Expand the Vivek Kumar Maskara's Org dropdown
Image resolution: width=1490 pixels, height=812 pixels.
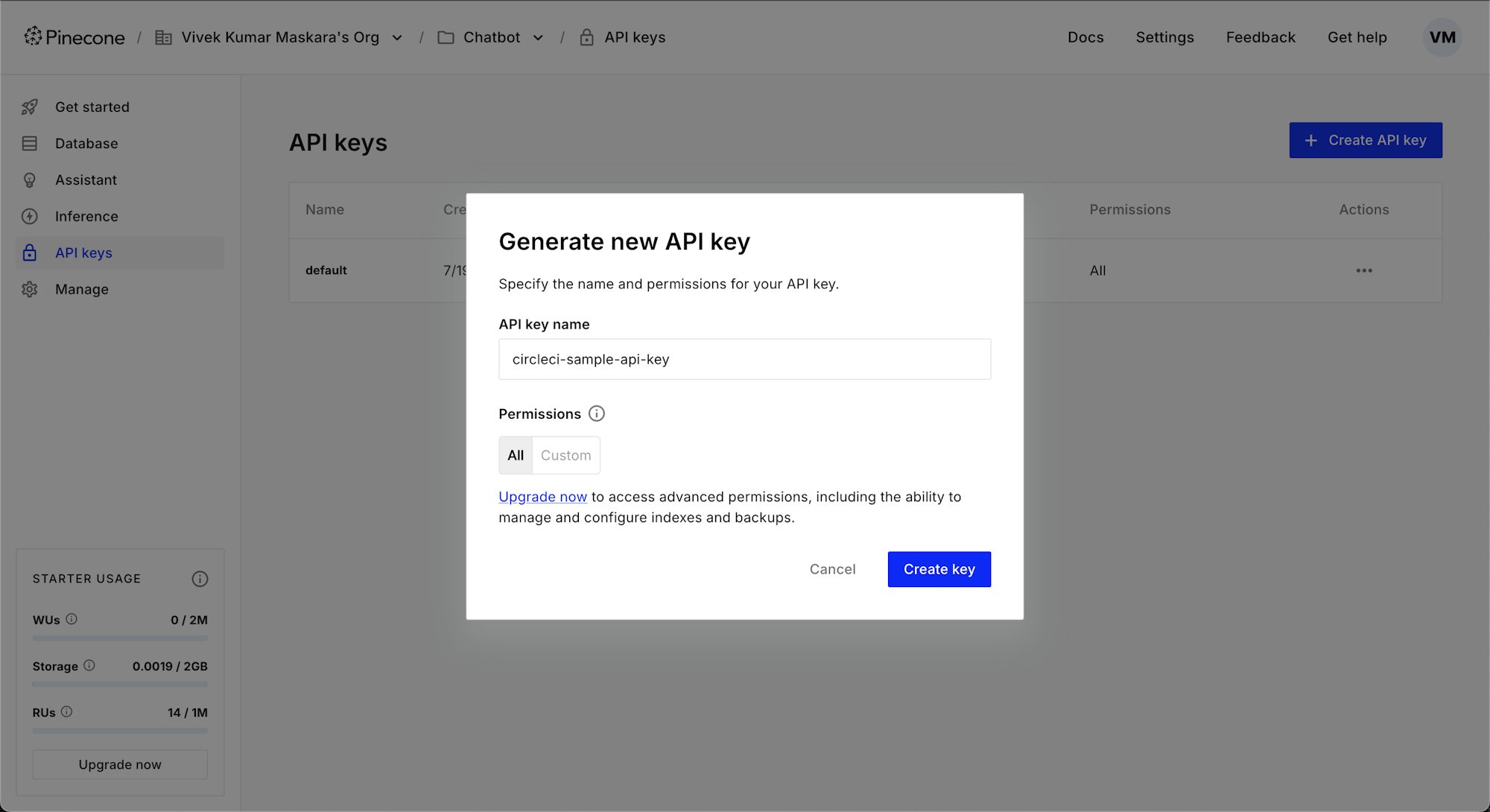(x=397, y=37)
